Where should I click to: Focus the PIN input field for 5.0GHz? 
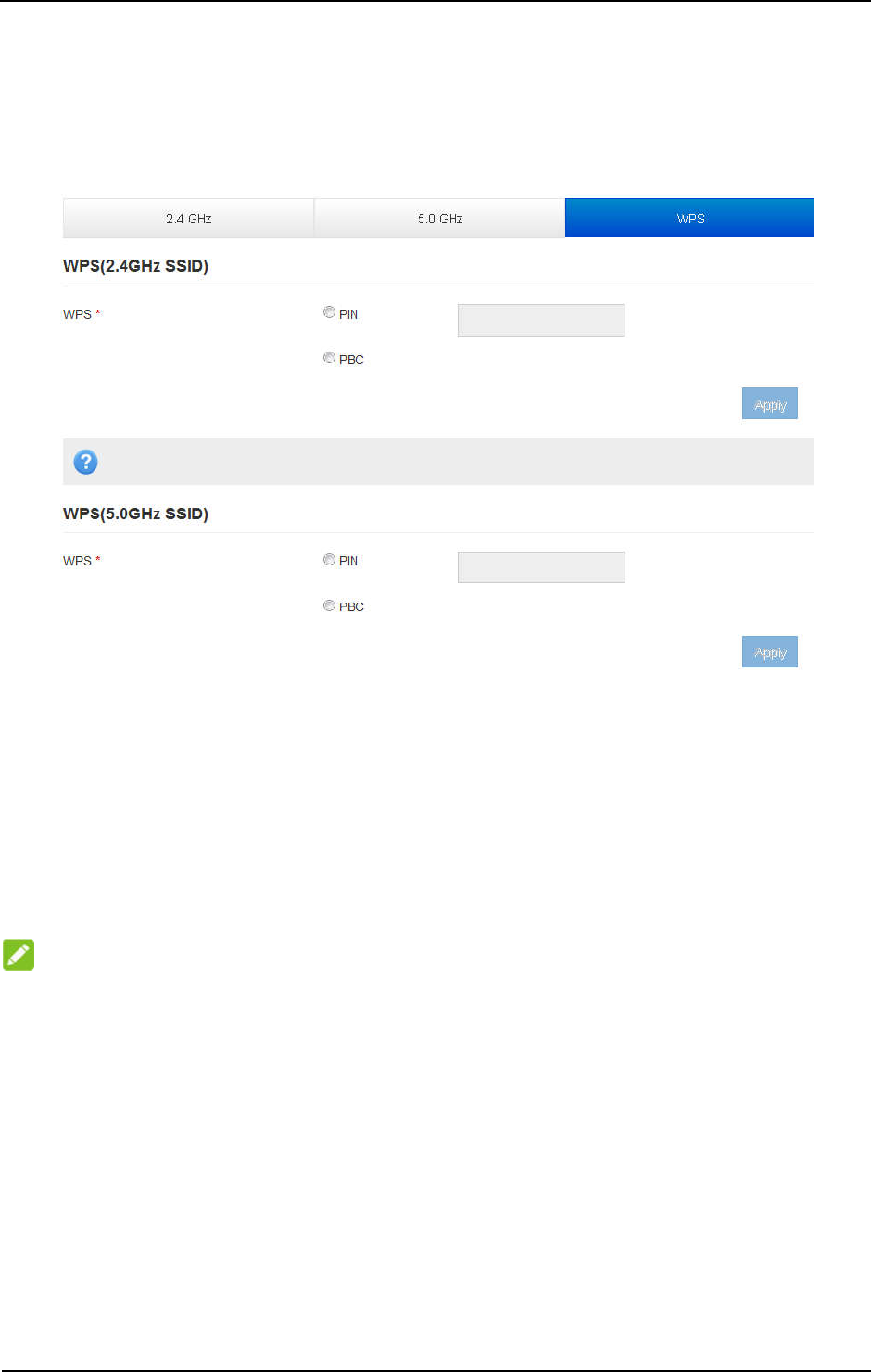[x=541, y=567]
